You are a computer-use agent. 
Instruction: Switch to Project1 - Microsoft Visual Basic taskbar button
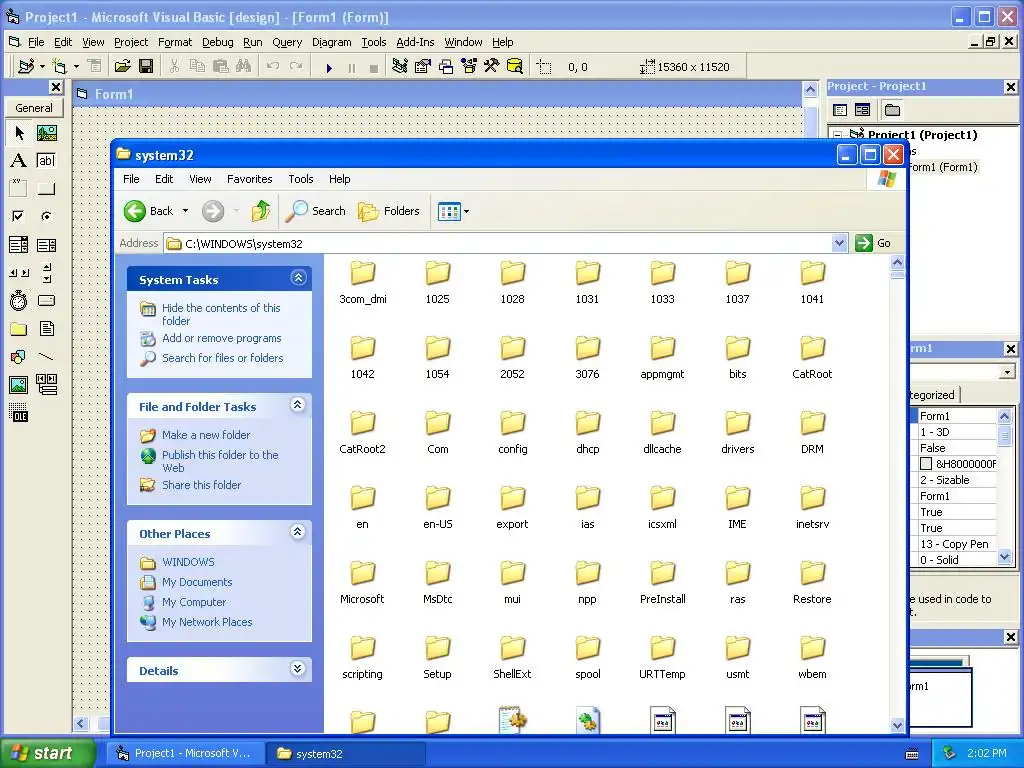pyautogui.click(x=186, y=753)
